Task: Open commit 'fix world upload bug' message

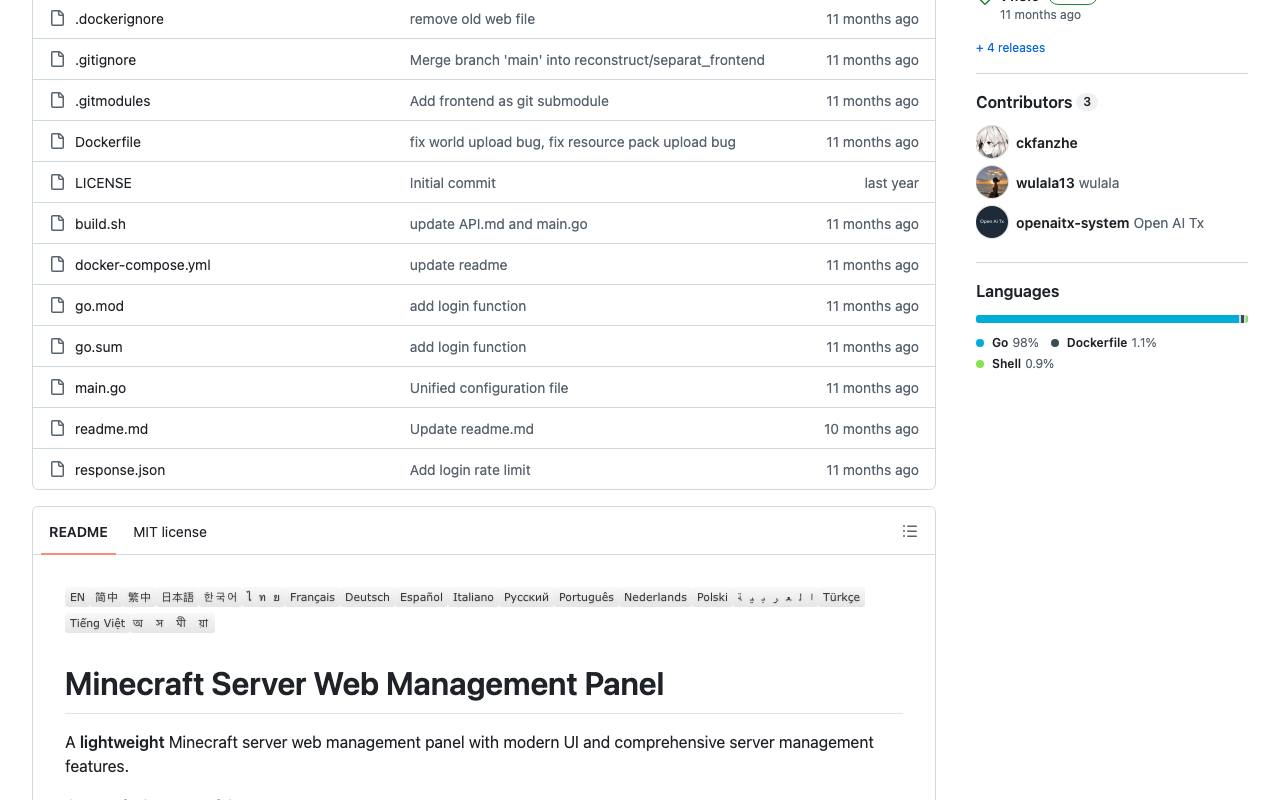Action: pyautogui.click(x=573, y=142)
